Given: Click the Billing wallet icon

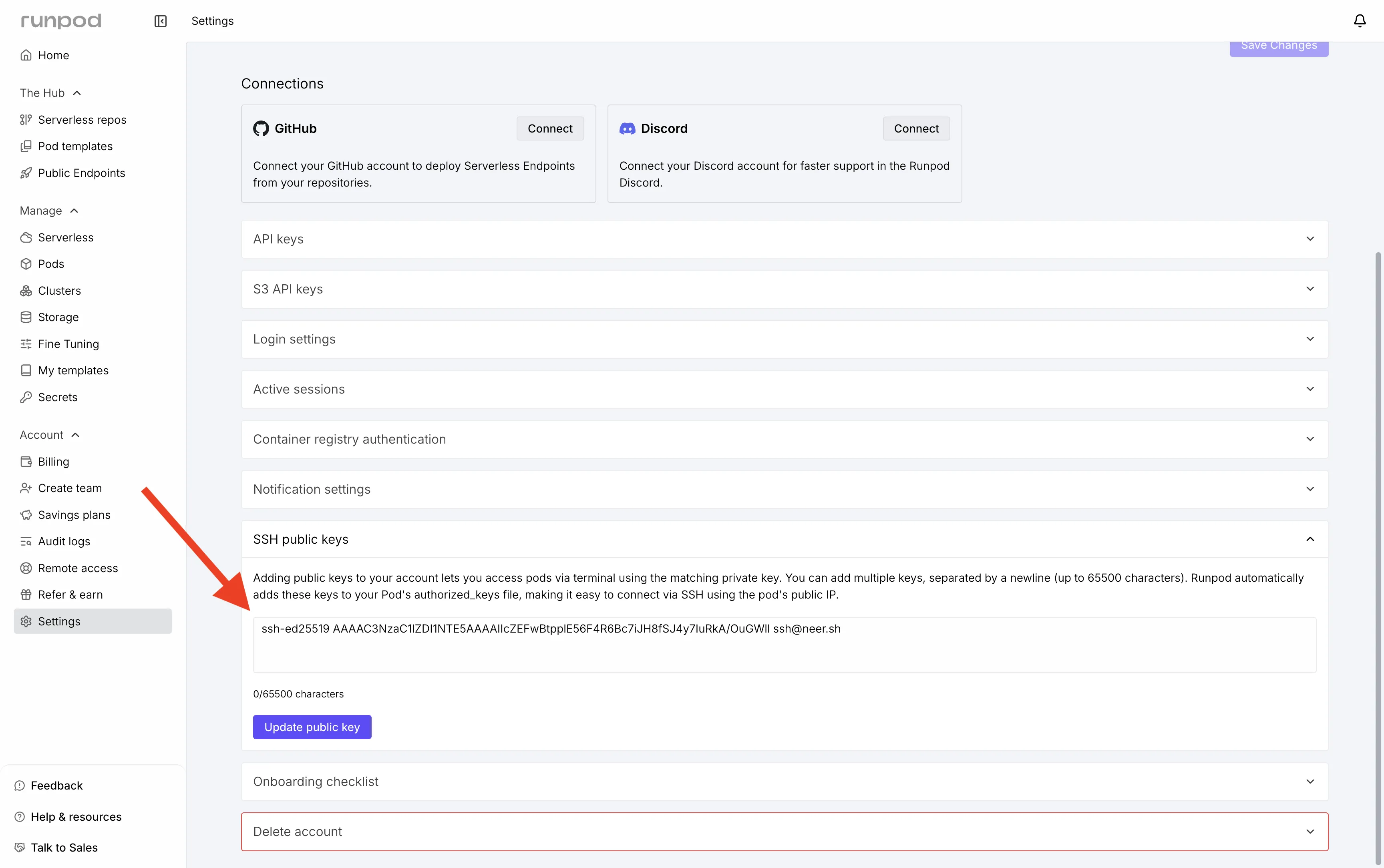Looking at the screenshot, I should tap(26, 462).
